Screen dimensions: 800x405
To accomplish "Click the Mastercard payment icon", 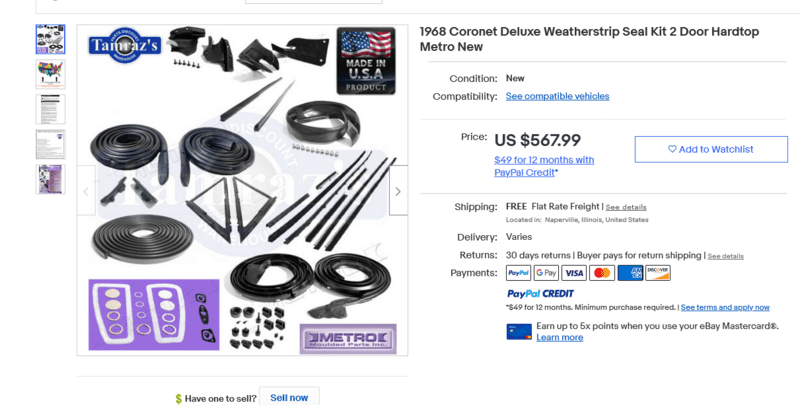I will pos(602,273).
